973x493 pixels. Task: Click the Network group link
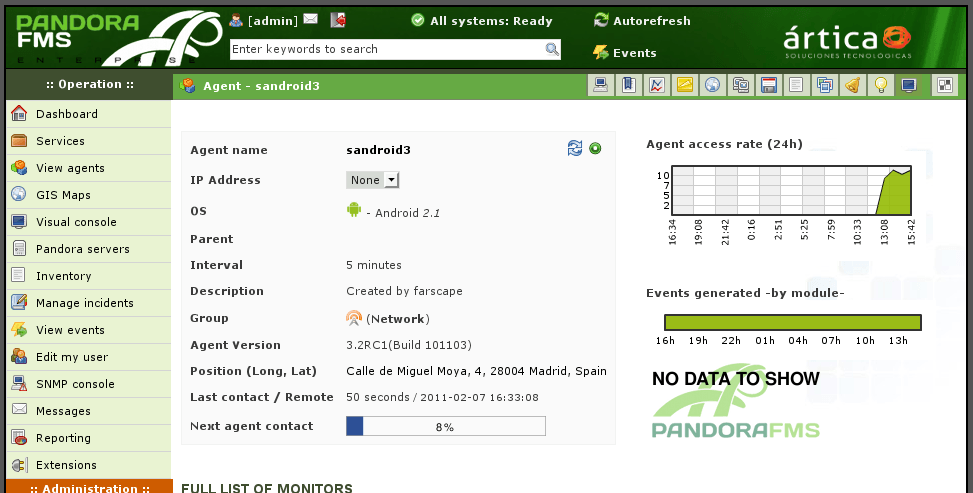pyautogui.click(x=398, y=319)
